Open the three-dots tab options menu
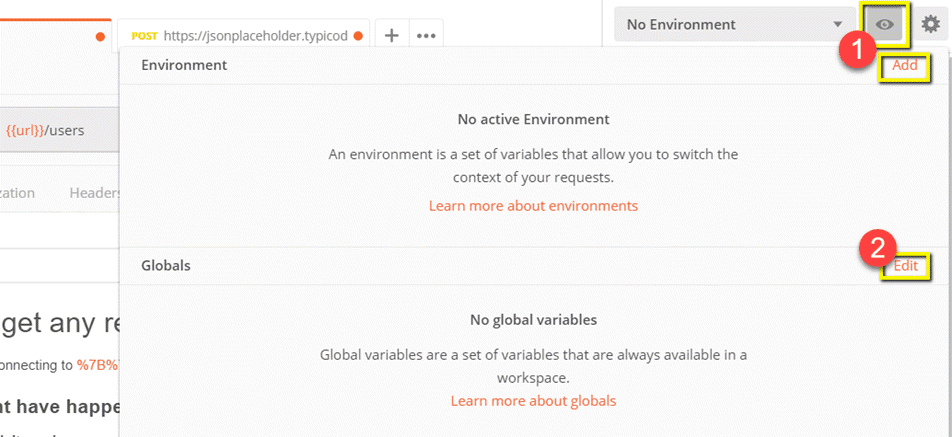Viewport: 952px width, 437px height. coord(426,36)
